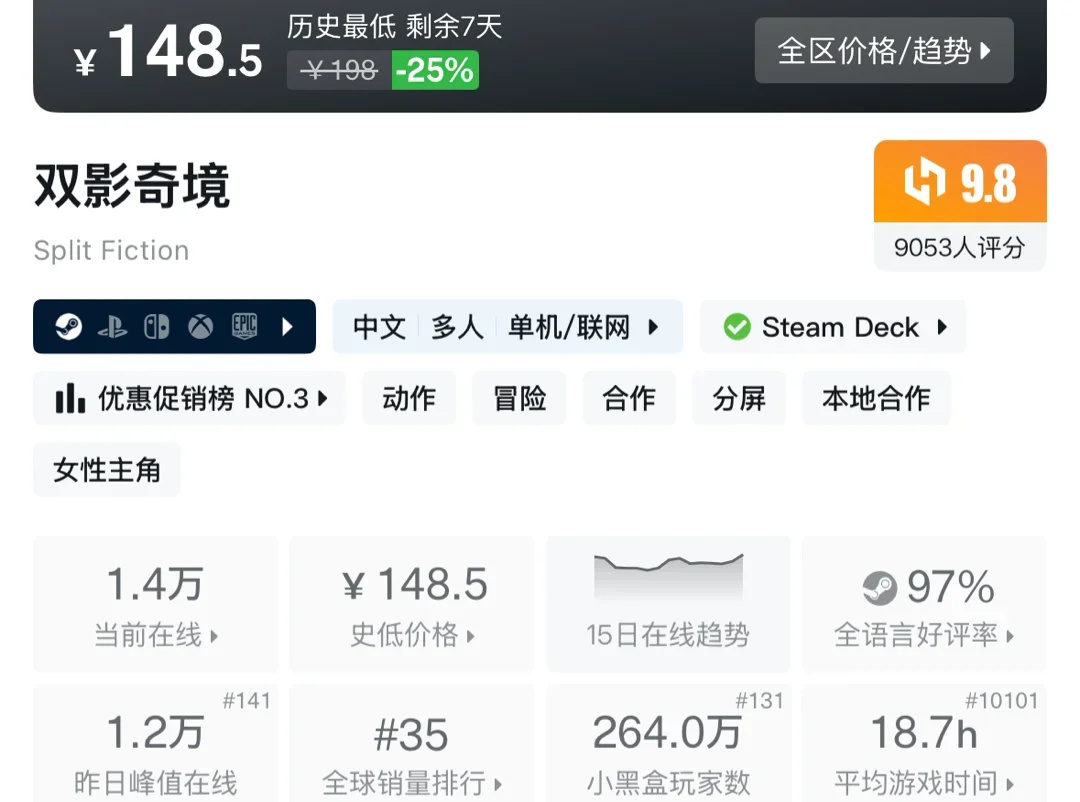Screen dimensions: 1080x802
Task: Expand the 全球销量排行 arrow
Action: (498, 784)
